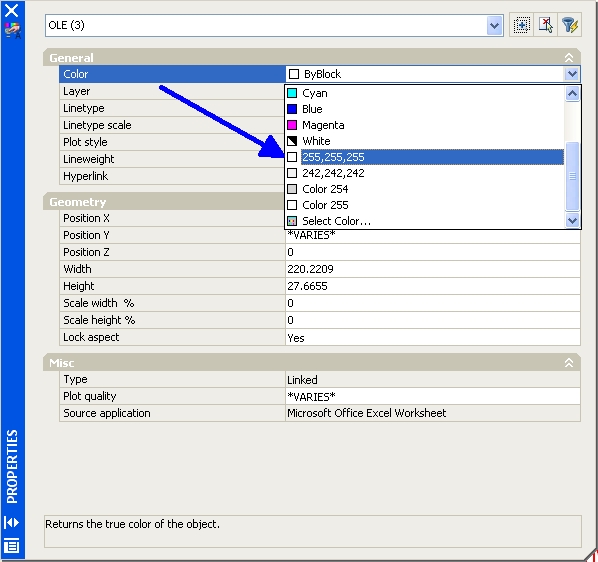Click the Select Objects icon

(546, 25)
